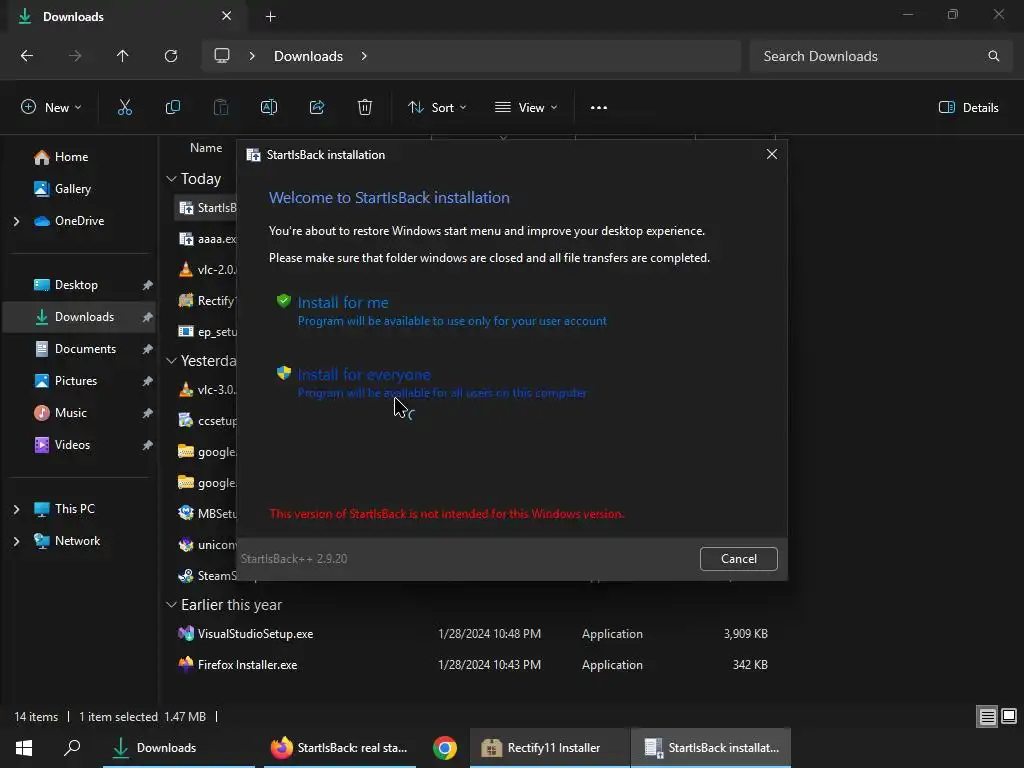1024x768 pixels.
Task: Open Music in navigation pane
Action: (80, 413)
